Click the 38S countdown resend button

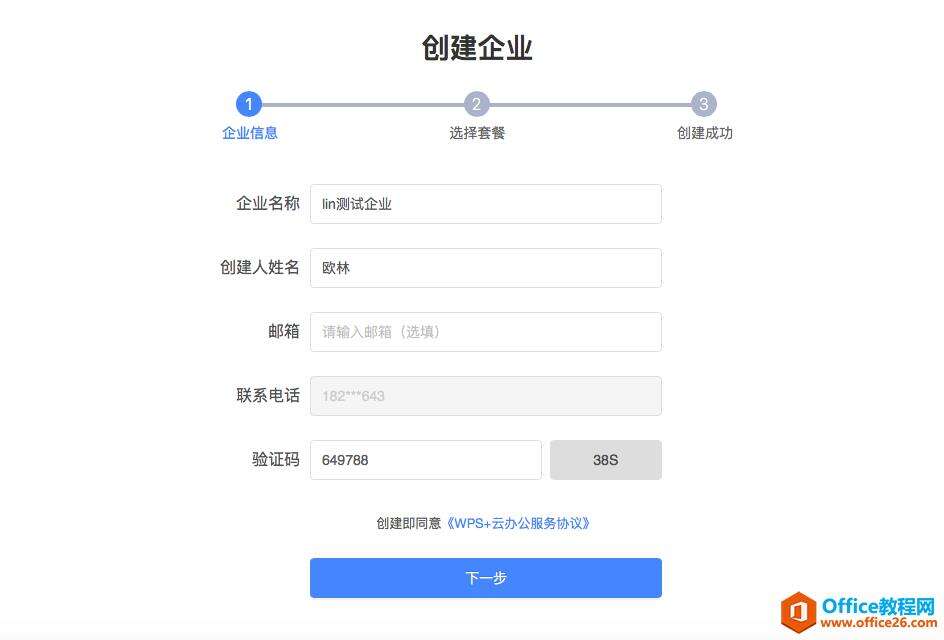tap(606, 460)
